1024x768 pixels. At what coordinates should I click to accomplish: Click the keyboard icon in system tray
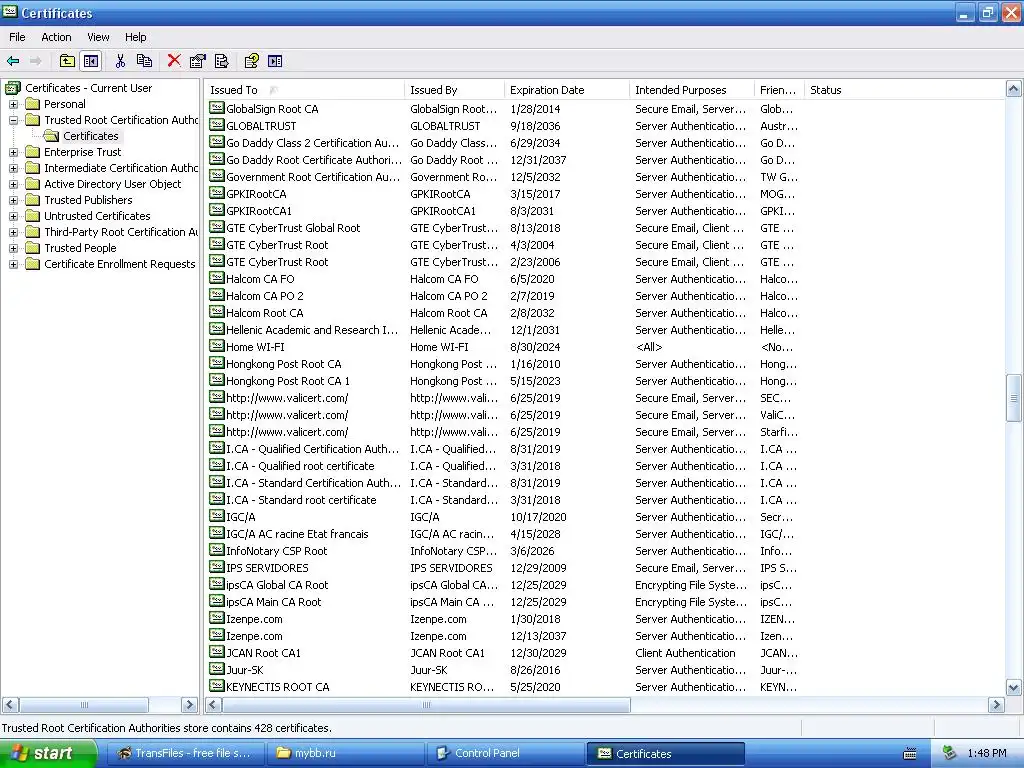[x=910, y=754]
